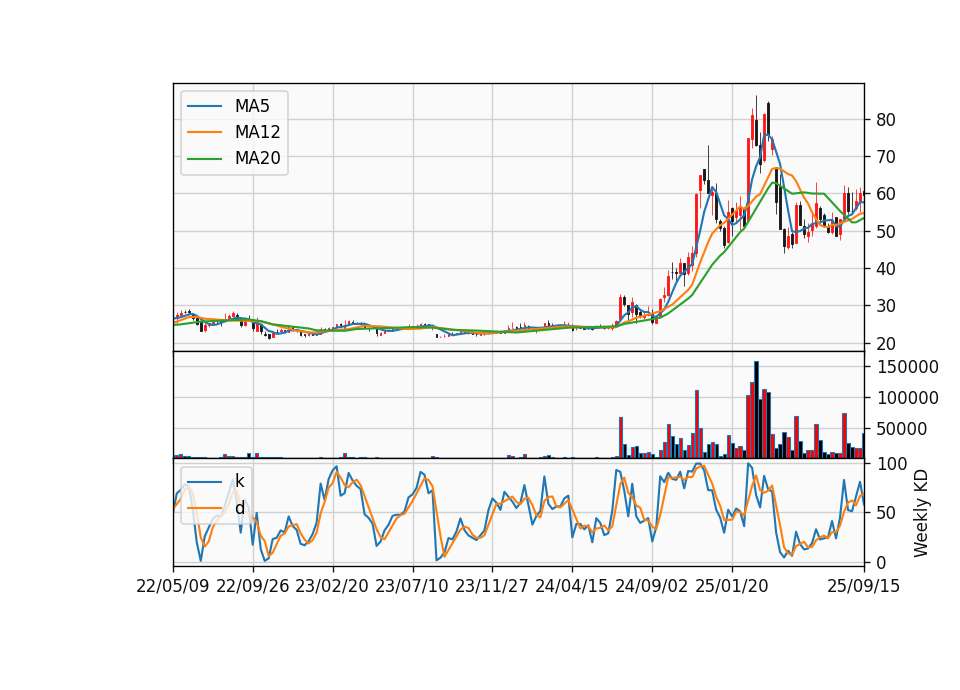Click the 23/02/20 date label

tap(332, 586)
